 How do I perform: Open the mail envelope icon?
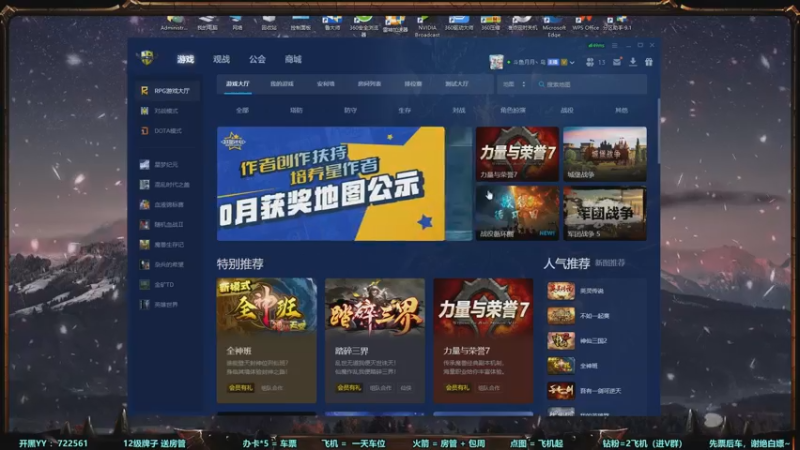(x=617, y=62)
